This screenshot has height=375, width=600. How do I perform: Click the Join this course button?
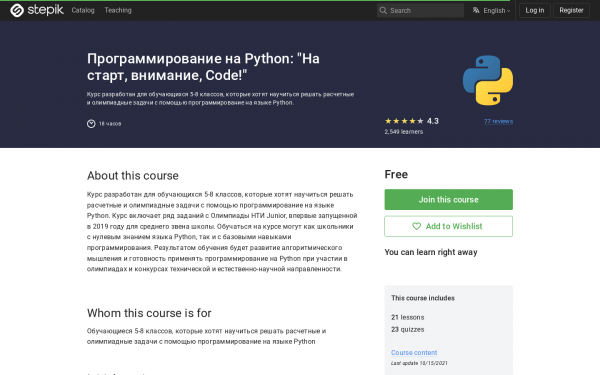pos(448,199)
